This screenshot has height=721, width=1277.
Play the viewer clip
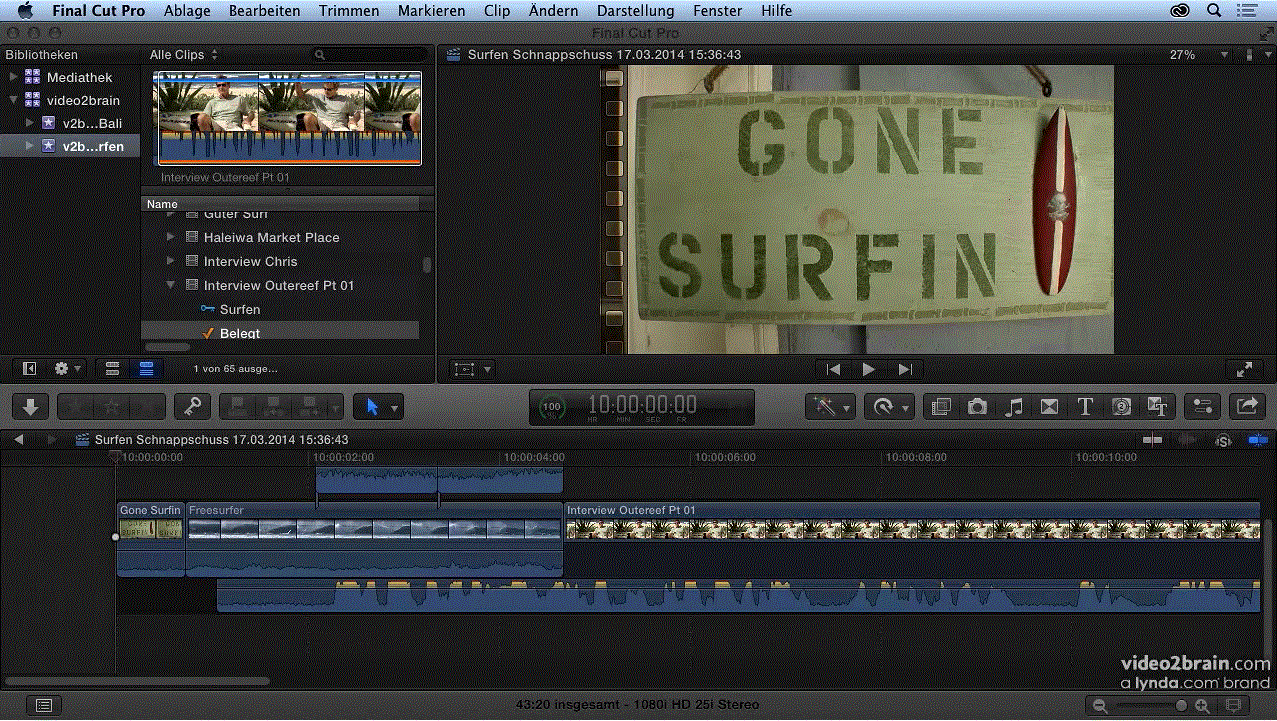(x=869, y=369)
